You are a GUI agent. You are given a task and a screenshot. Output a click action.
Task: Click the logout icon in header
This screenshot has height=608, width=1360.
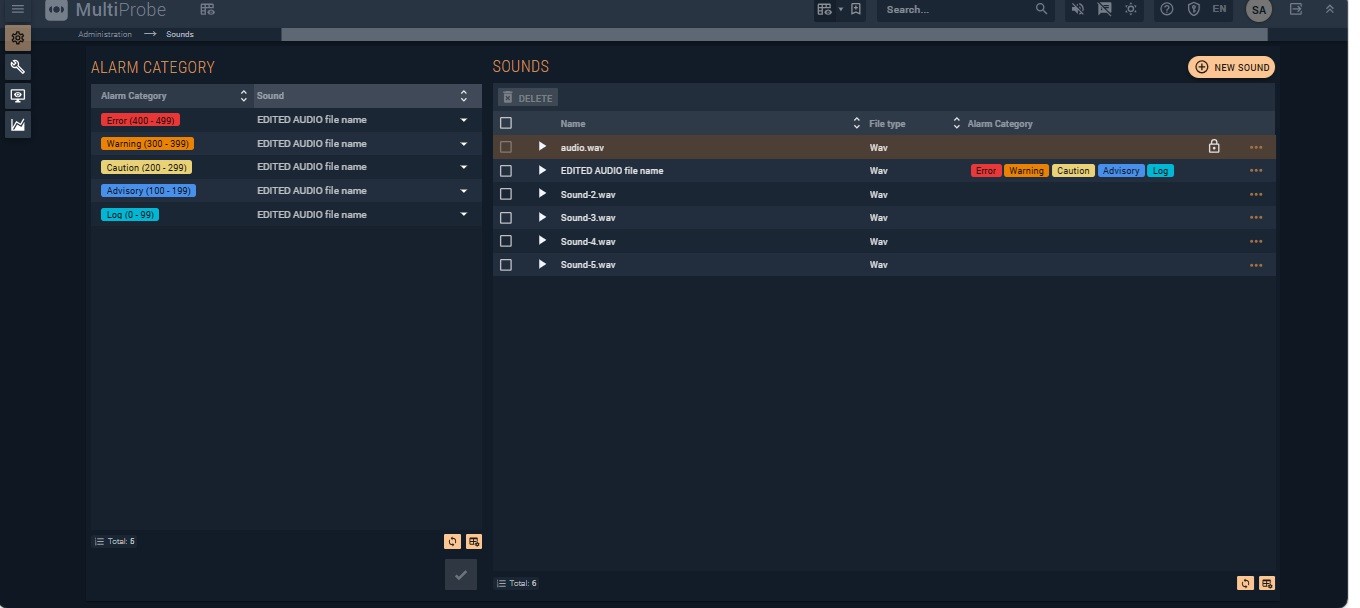click(1296, 9)
